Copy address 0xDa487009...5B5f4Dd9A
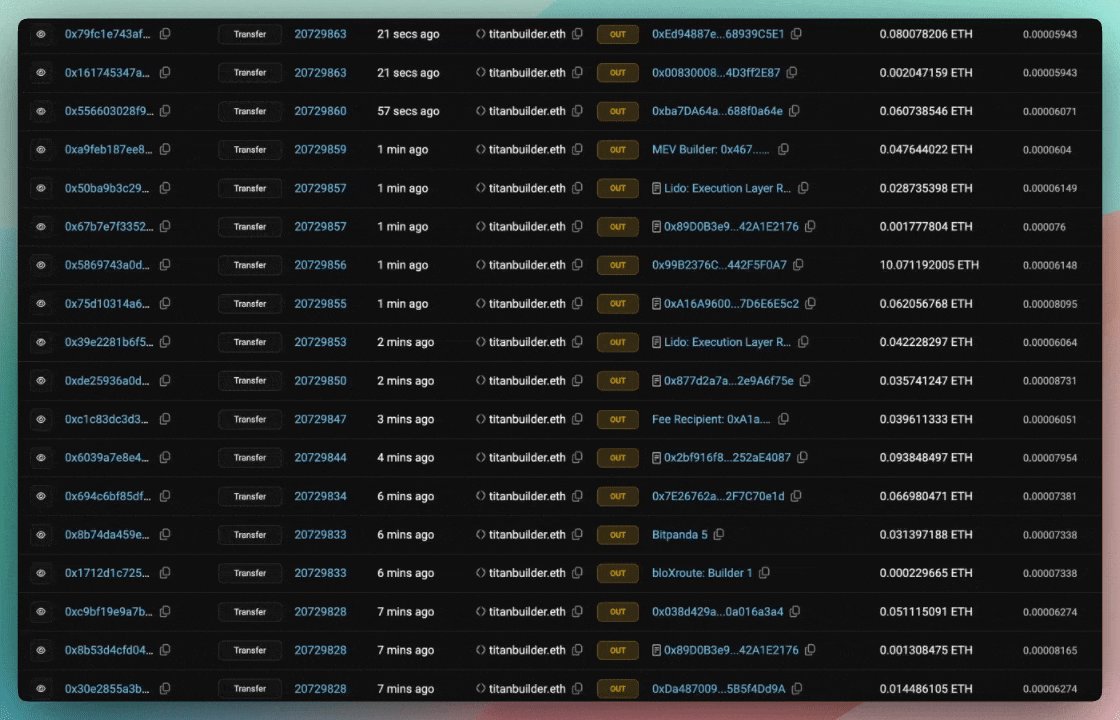Viewport: 1120px width, 720px height. coord(797,689)
